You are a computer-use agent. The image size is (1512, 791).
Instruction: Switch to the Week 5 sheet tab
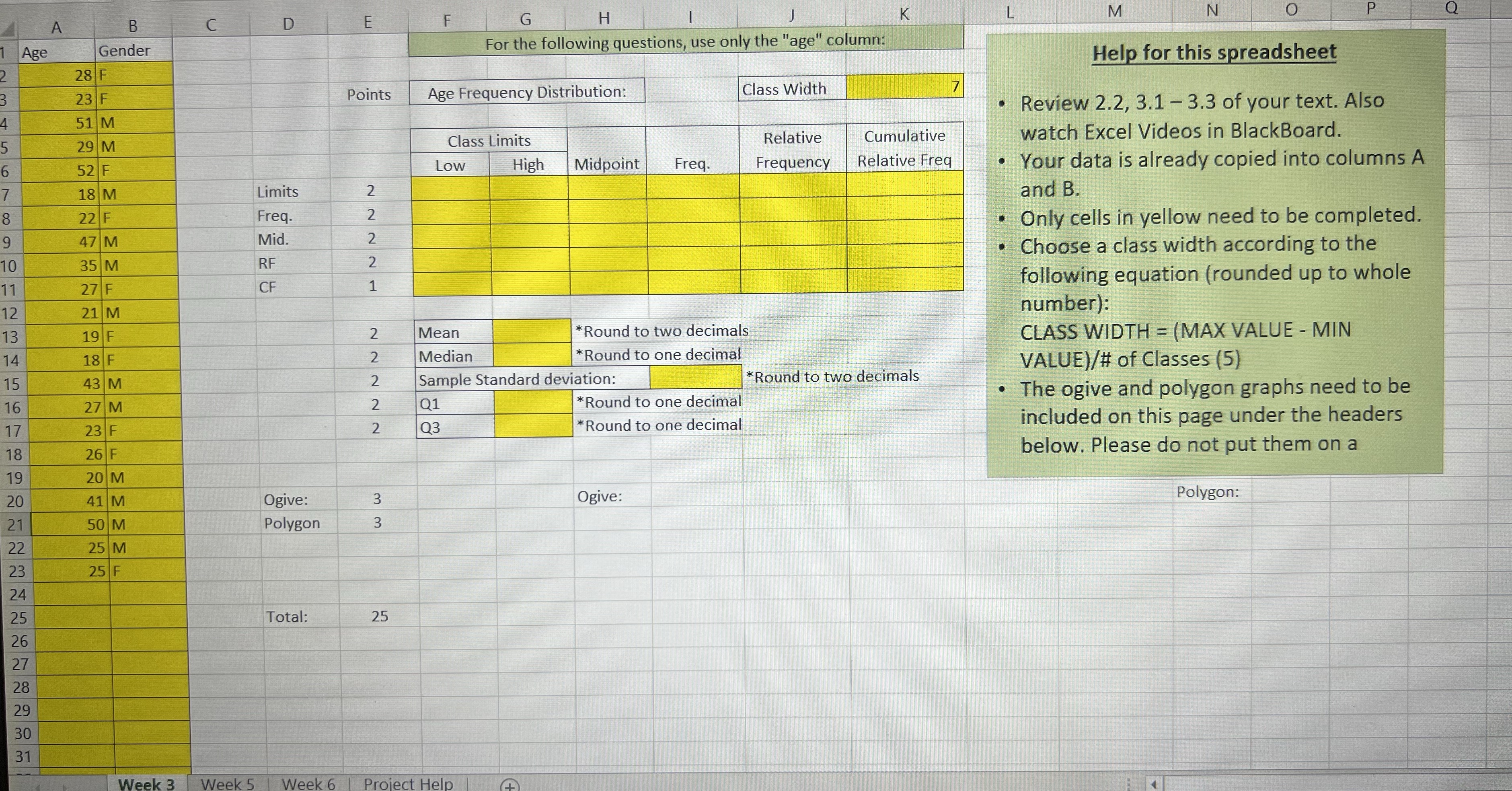(x=227, y=784)
